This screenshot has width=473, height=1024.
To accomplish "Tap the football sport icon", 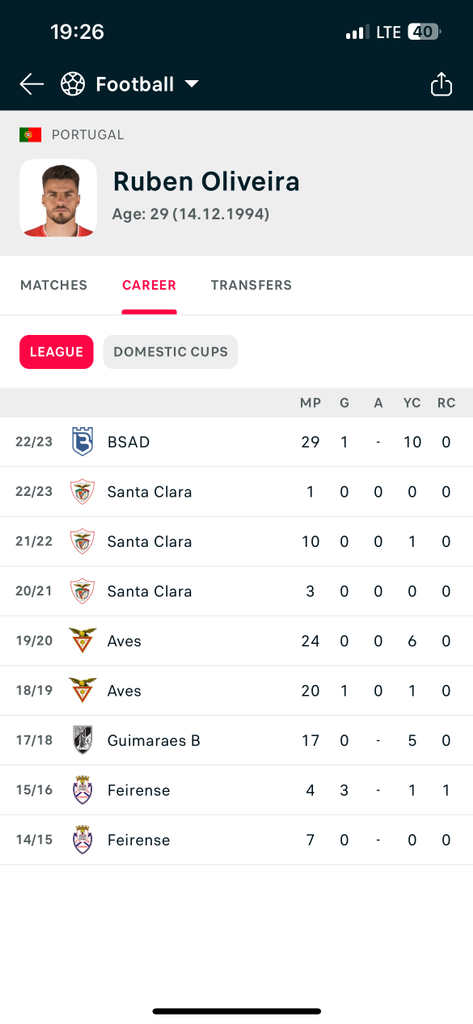I will 73,84.
